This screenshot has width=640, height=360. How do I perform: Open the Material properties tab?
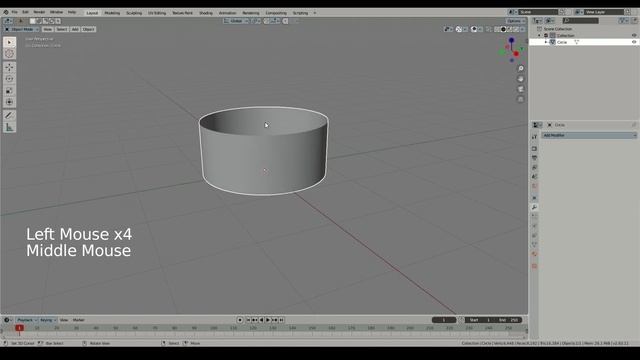click(534, 254)
